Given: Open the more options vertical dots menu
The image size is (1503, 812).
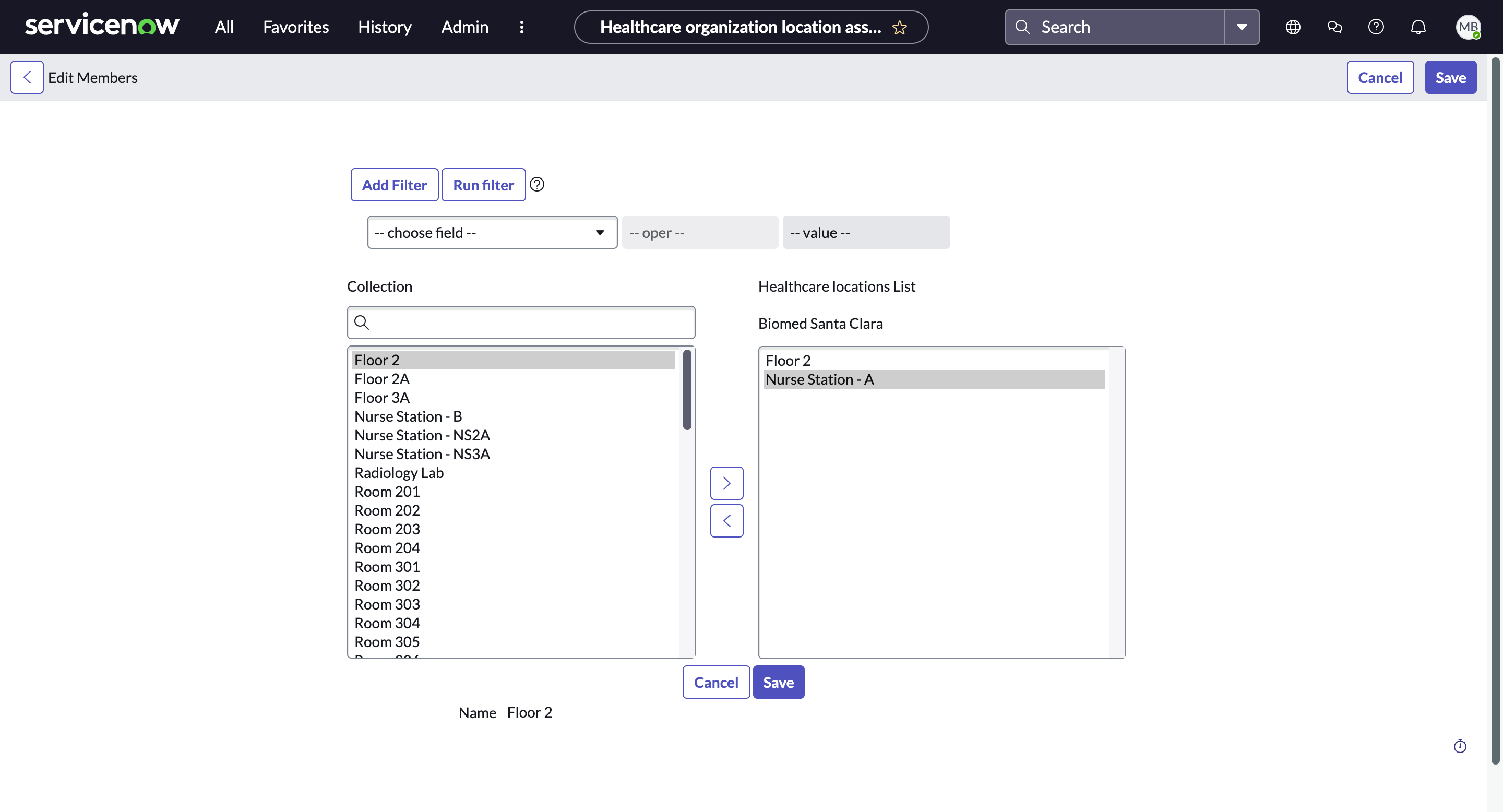Looking at the screenshot, I should [x=522, y=27].
